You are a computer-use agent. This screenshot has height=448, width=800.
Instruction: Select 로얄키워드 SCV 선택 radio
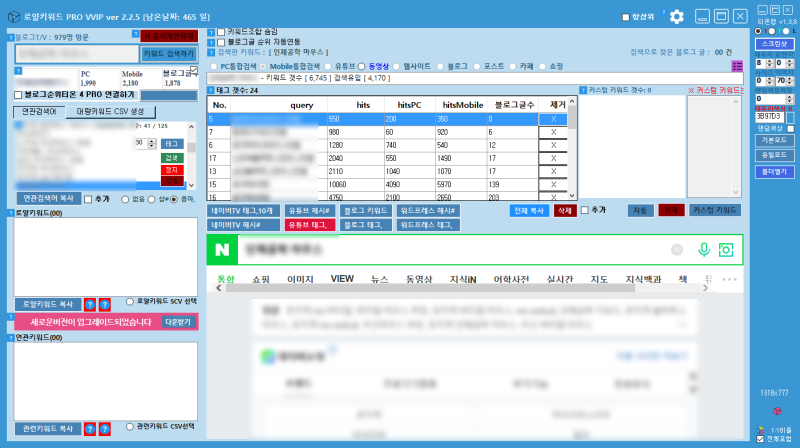click(130, 302)
